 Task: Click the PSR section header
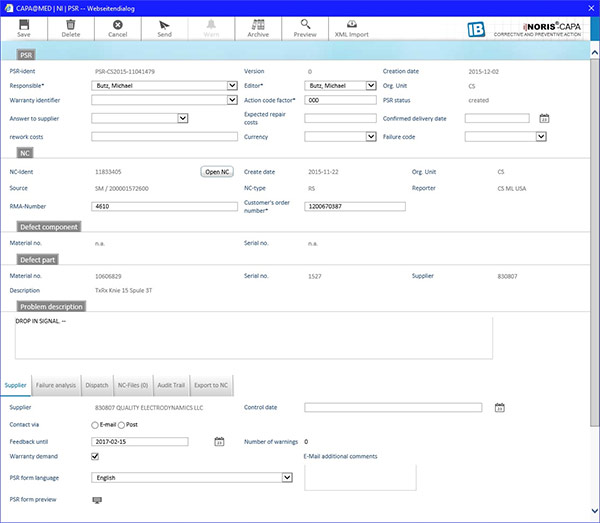[x=26, y=55]
